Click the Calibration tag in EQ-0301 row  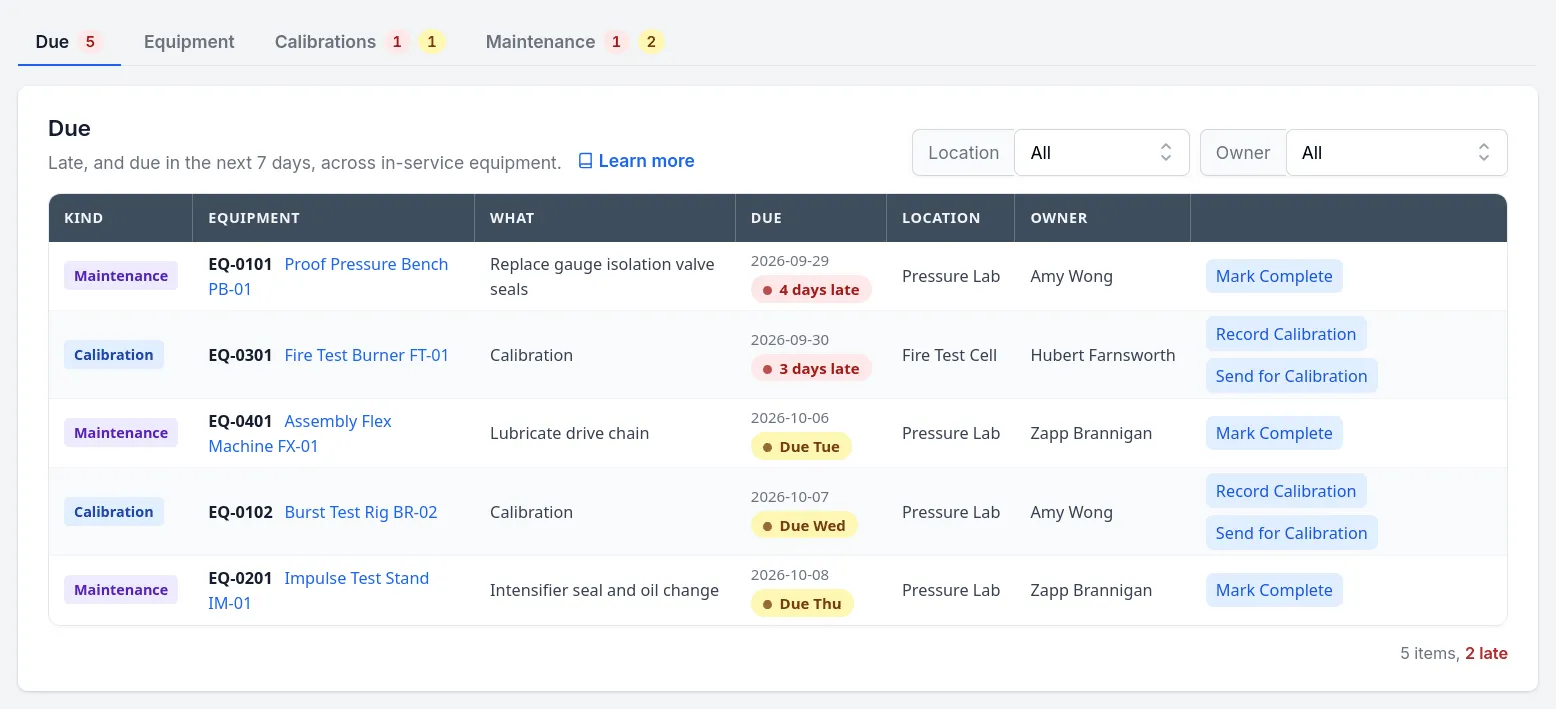click(114, 355)
